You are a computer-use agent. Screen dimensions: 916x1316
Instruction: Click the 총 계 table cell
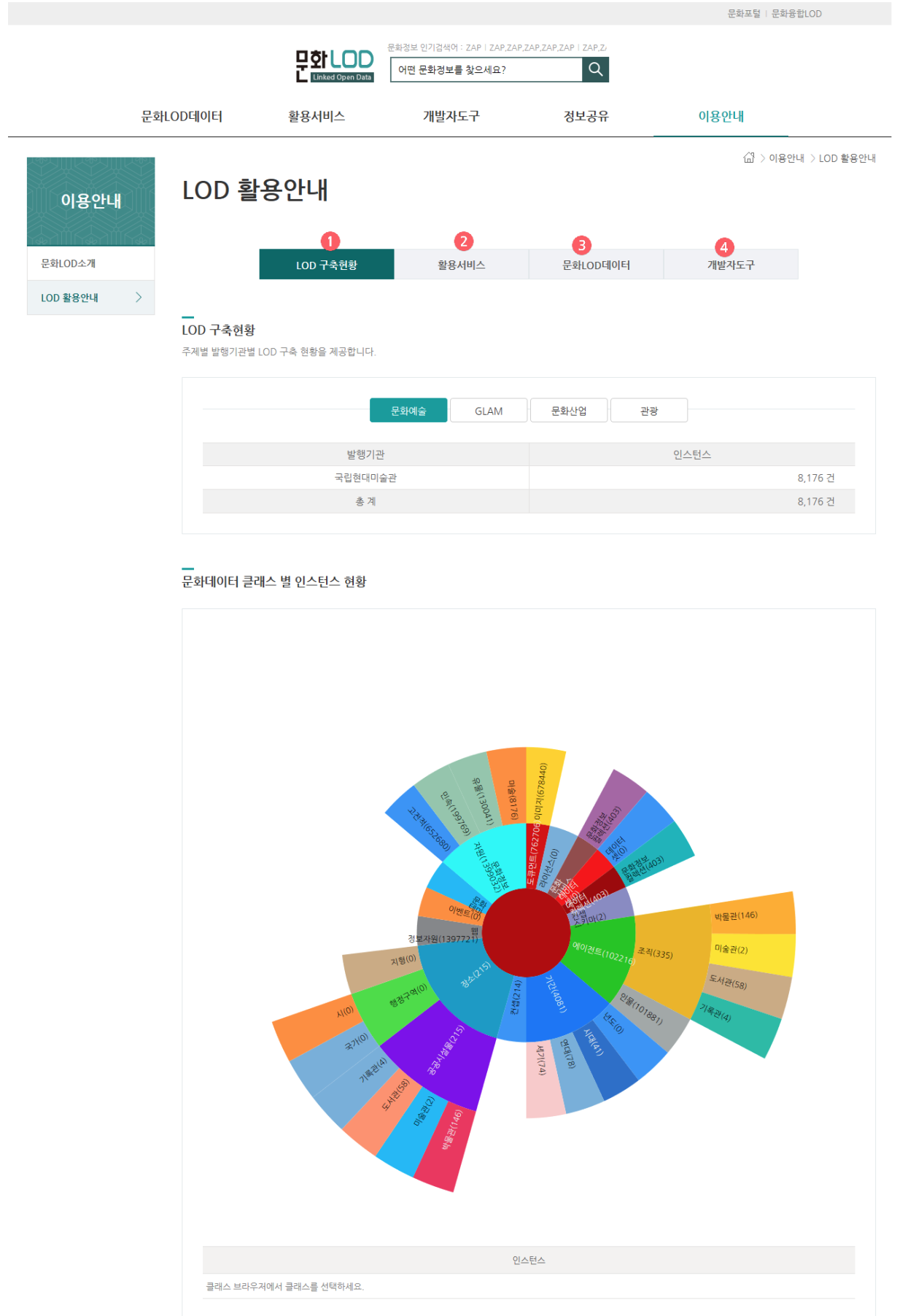(x=365, y=501)
